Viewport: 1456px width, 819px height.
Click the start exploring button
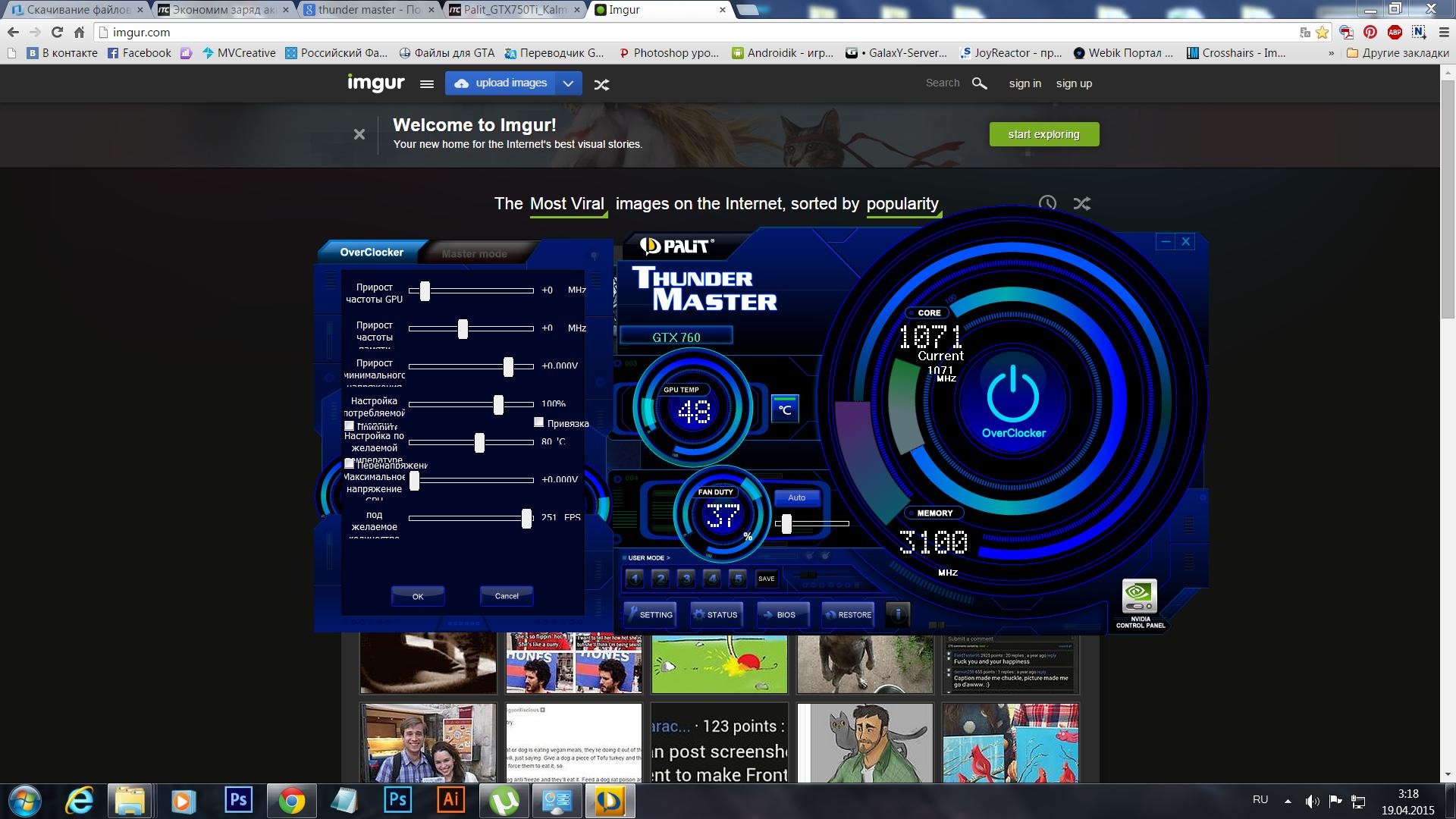click(1043, 134)
